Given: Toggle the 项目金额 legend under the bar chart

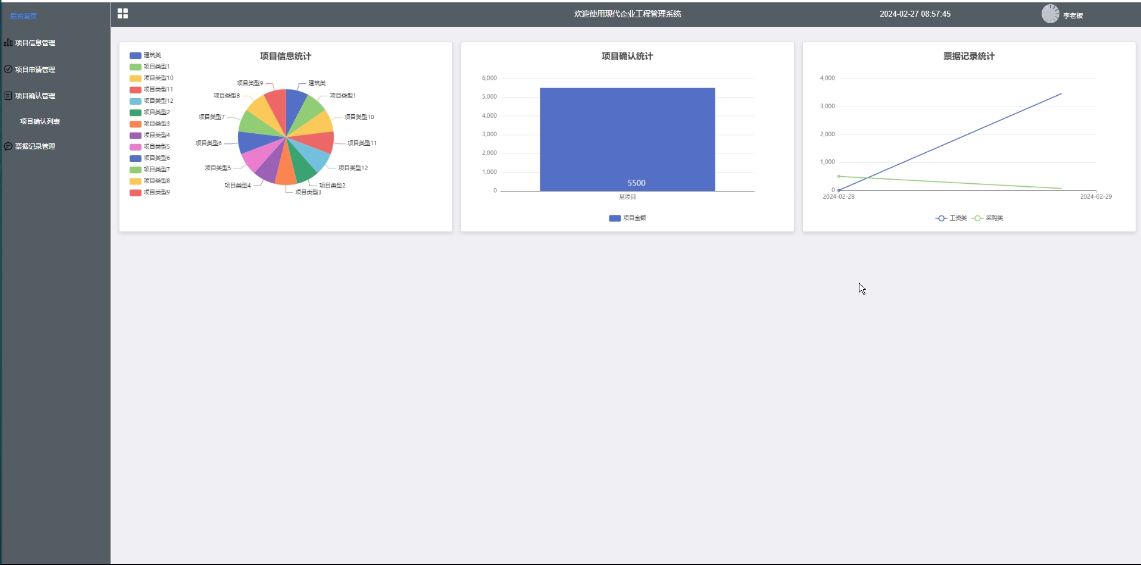Looking at the screenshot, I should click(x=627, y=218).
